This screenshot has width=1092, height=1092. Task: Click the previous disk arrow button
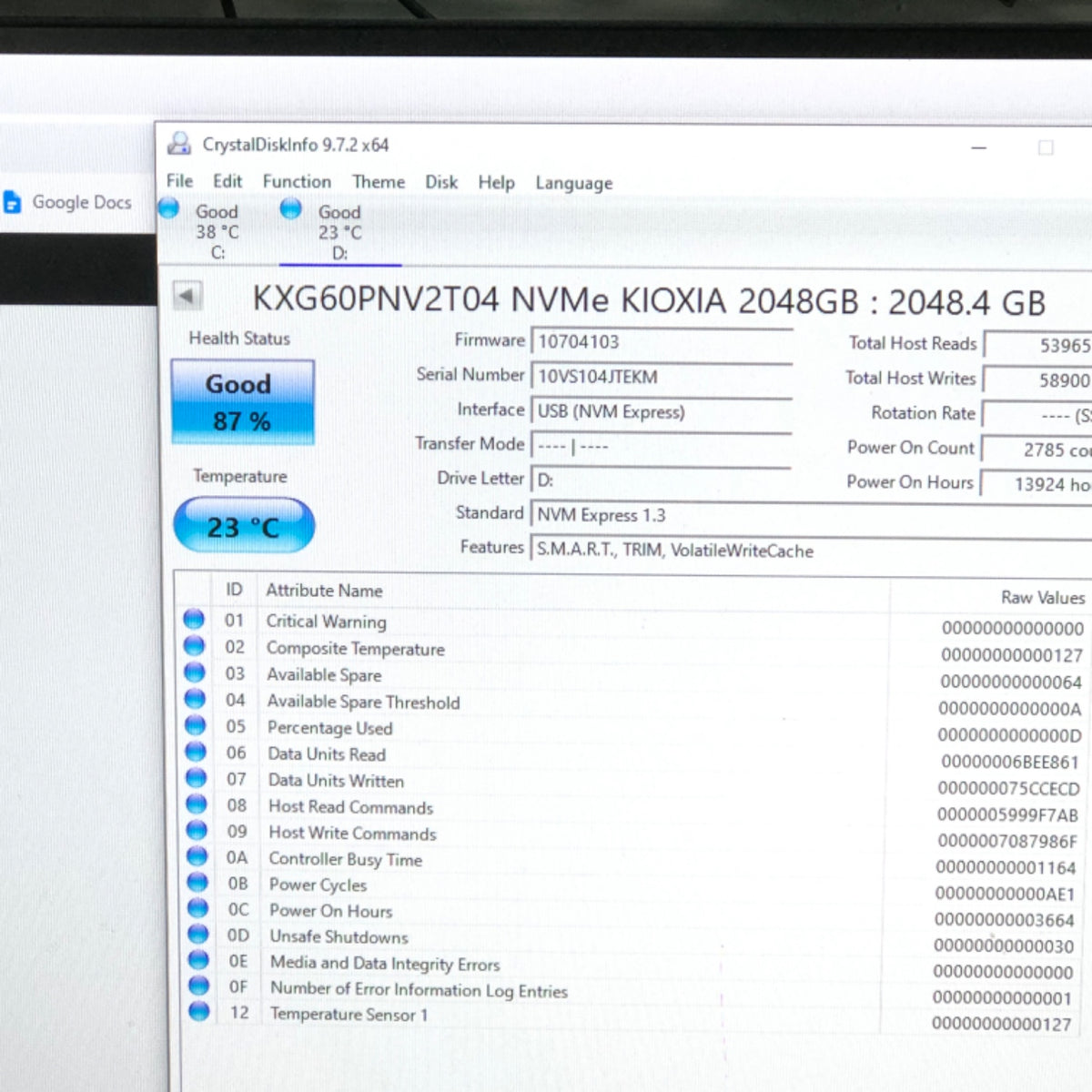pos(187,295)
